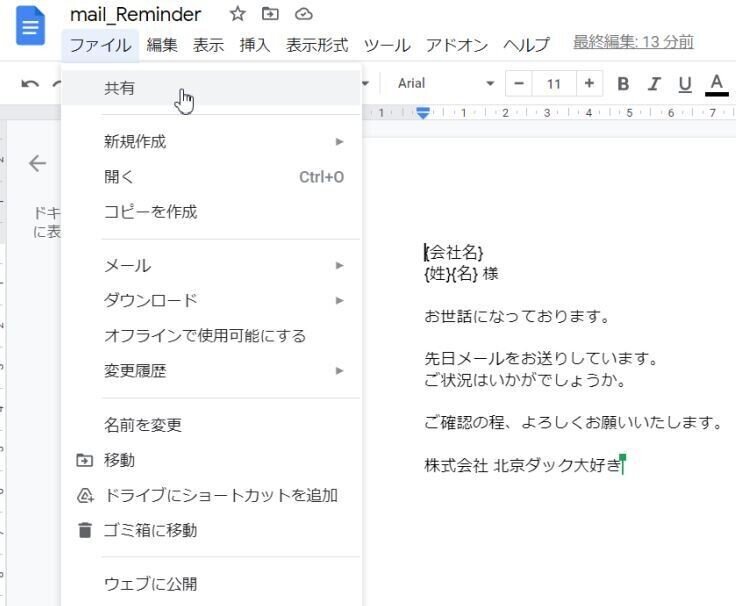Check the cloud save status icon
This screenshot has width=736, height=606.
[304, 14]
